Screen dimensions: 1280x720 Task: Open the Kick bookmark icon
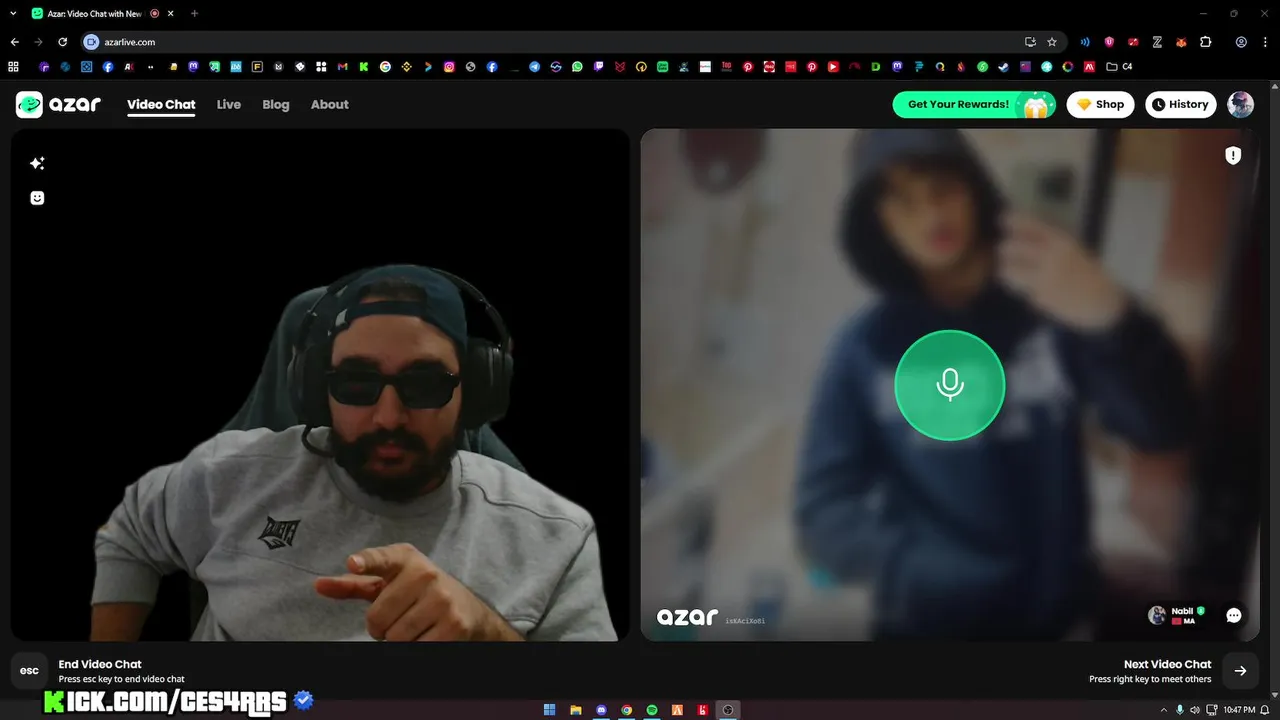click(x=364, y=67)
